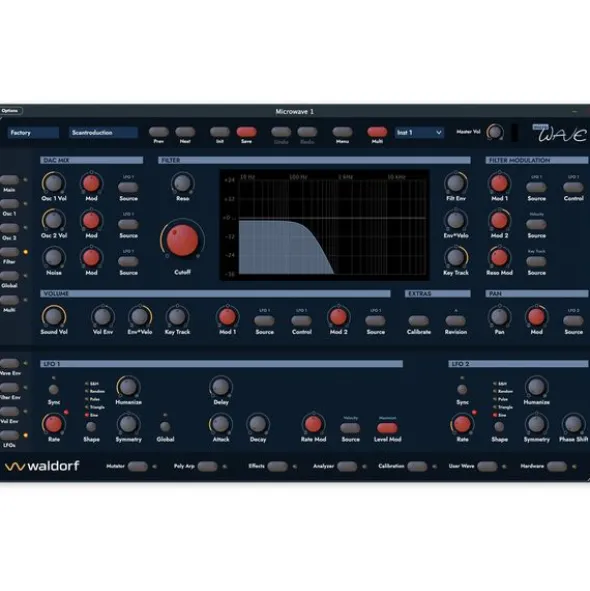Select Triangle shape in LFO 1

click(95, 407)
